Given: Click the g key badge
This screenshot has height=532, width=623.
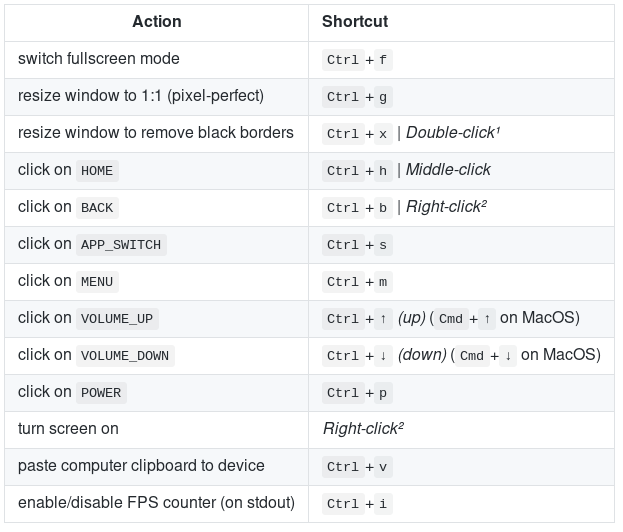Looking at the screenshot, I should [x=383, y=97].
